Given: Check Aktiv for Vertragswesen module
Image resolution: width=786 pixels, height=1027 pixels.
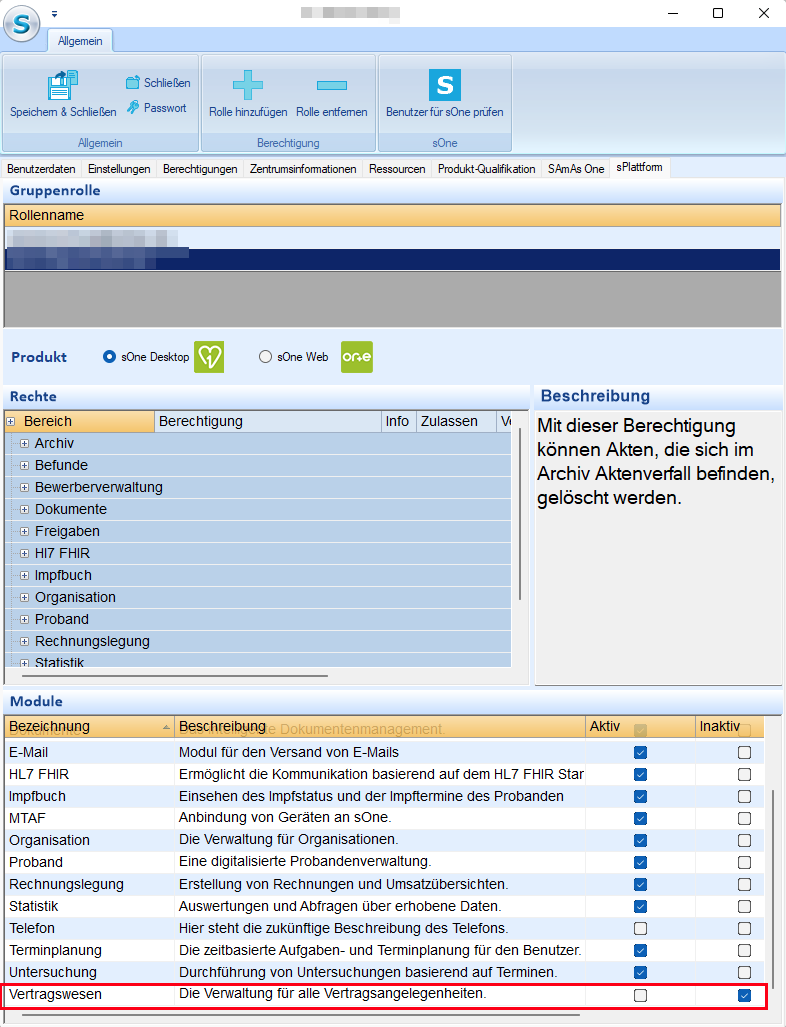Looking at the screenshot, I should (x=641, y=996).
